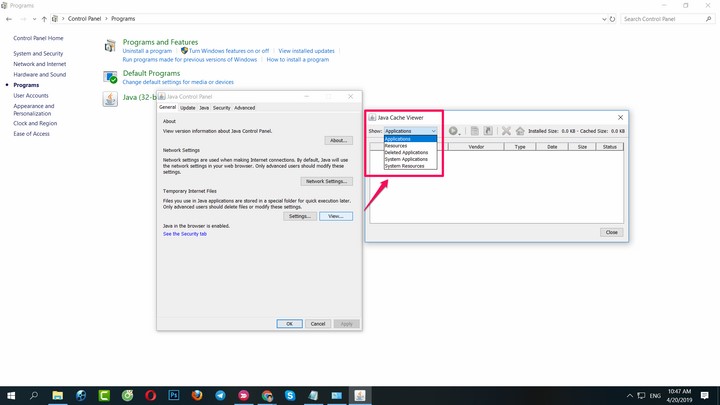Select Deleted Applications from the Show list

pos(406,152)
